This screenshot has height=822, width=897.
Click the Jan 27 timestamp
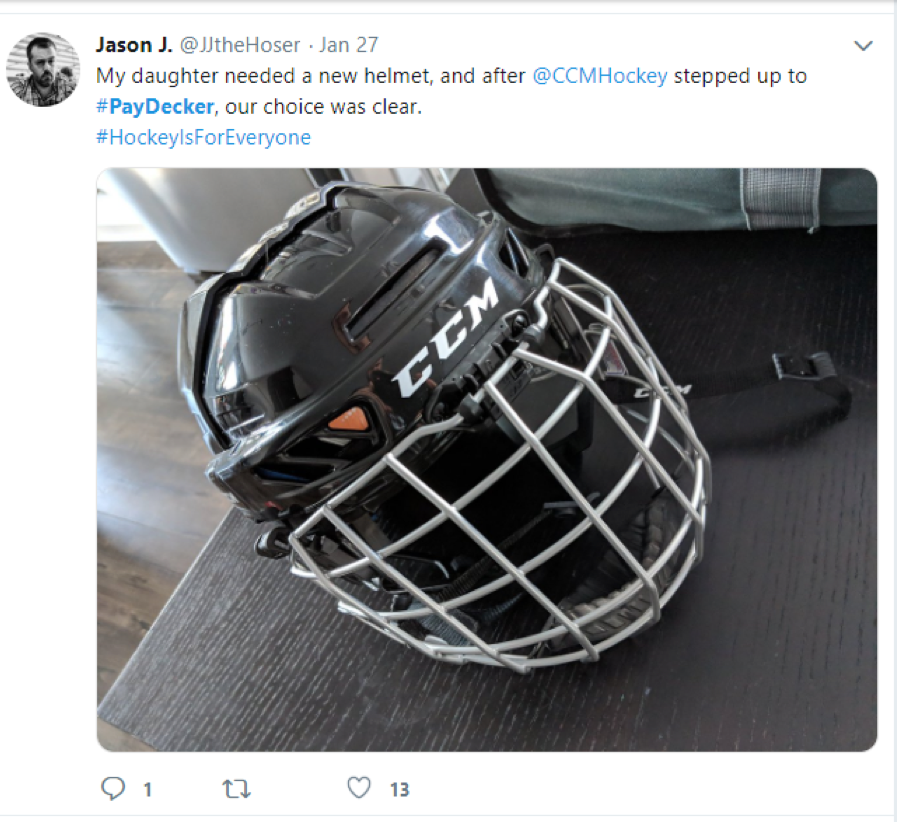coord(348,45)
